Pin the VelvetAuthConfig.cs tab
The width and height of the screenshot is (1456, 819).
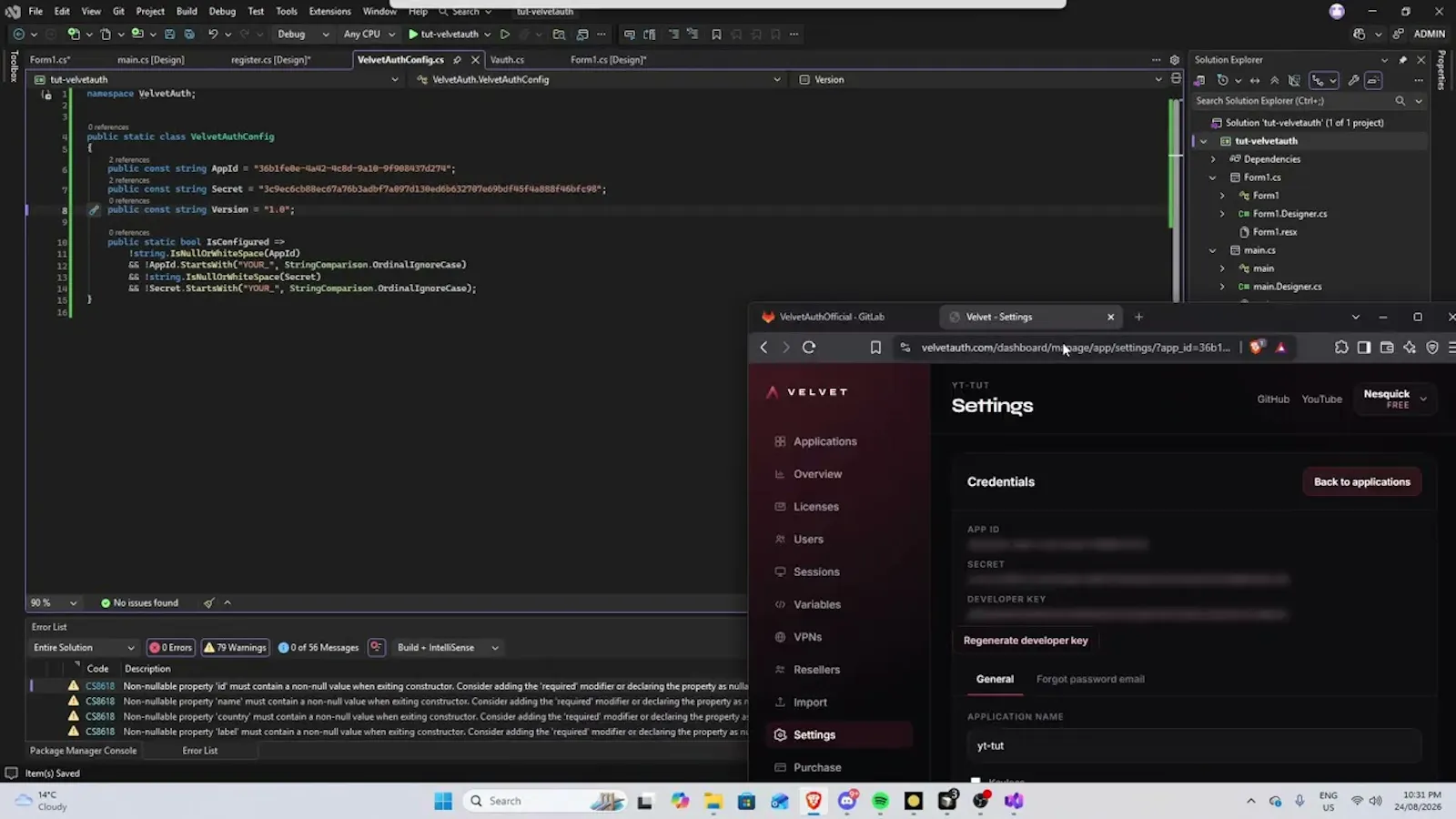(x=457, y=59)
